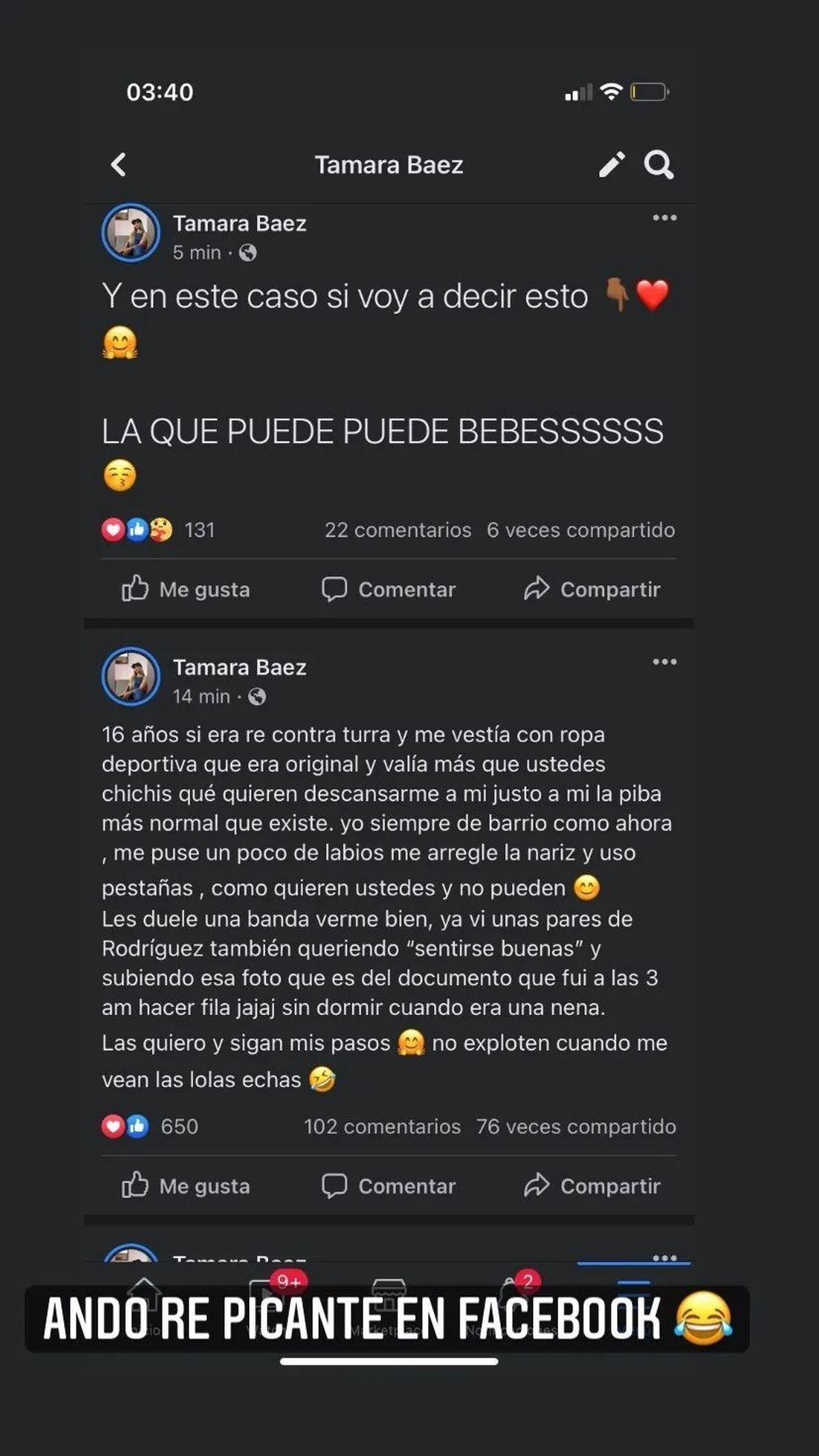The image size is (819, 1456).
Task: Tap the back arrow in the header
Action: [119, 165]
